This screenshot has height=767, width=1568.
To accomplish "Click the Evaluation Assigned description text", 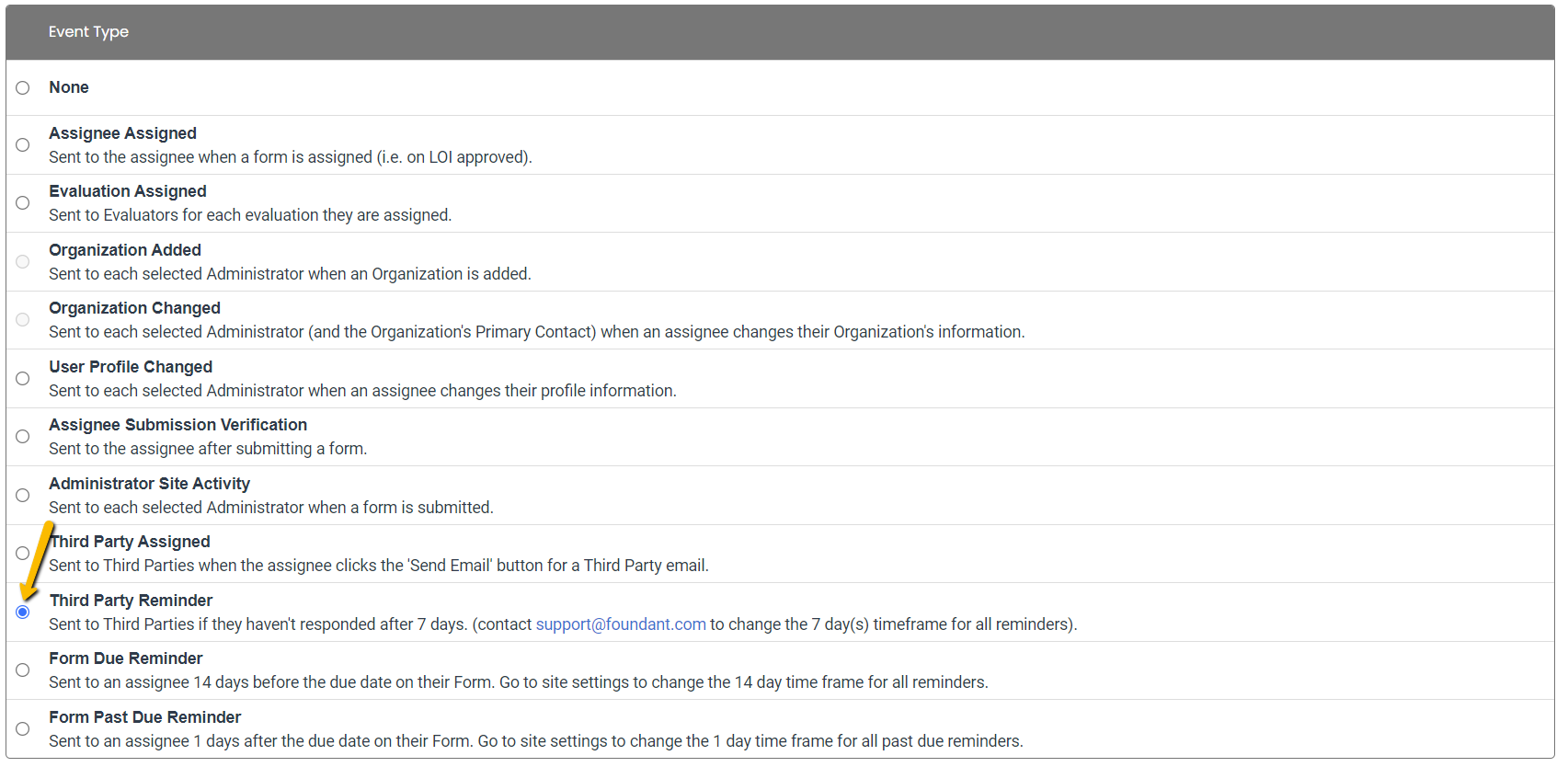I will click(250, 215).
